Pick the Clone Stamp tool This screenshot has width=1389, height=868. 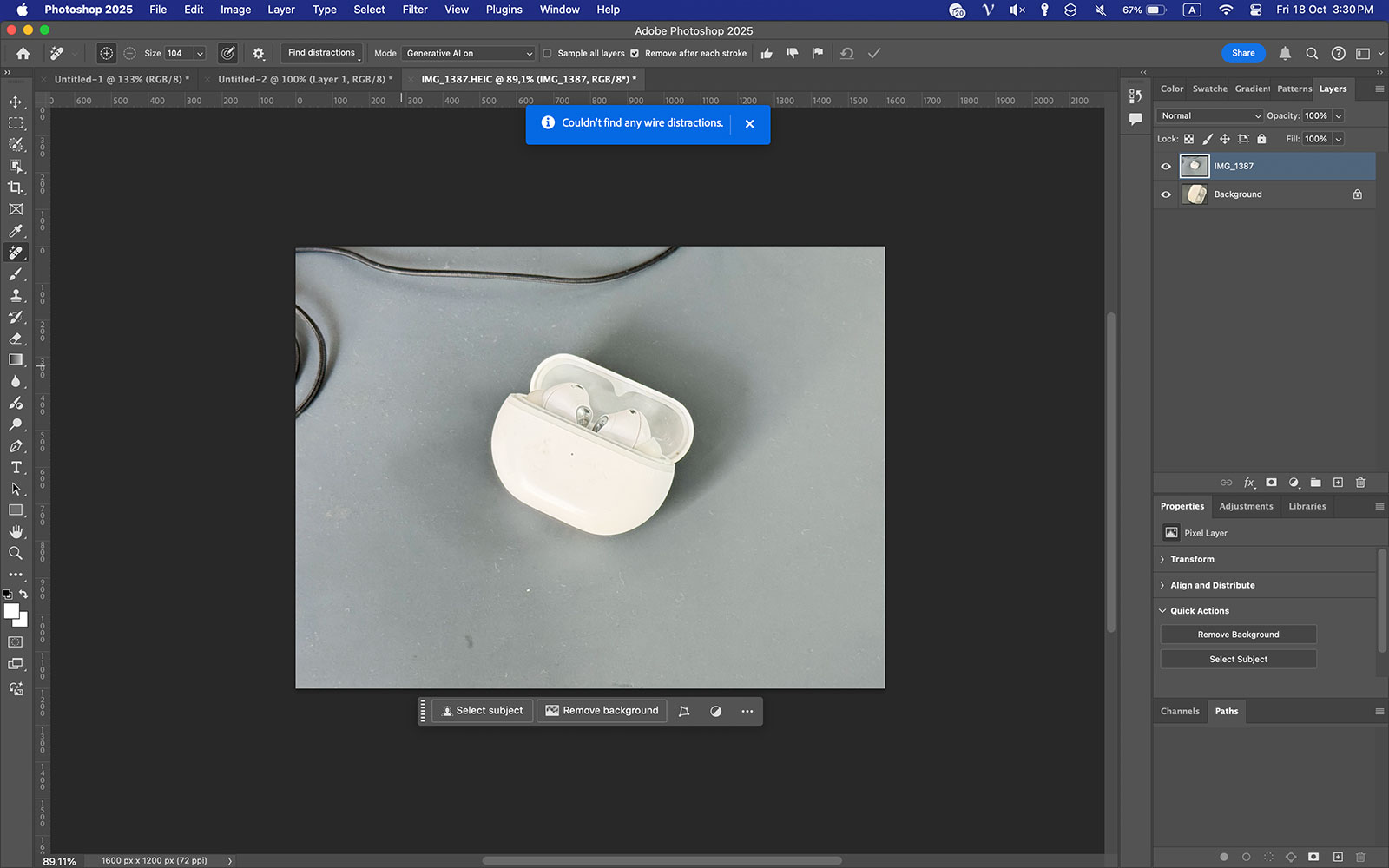point(16,295)
